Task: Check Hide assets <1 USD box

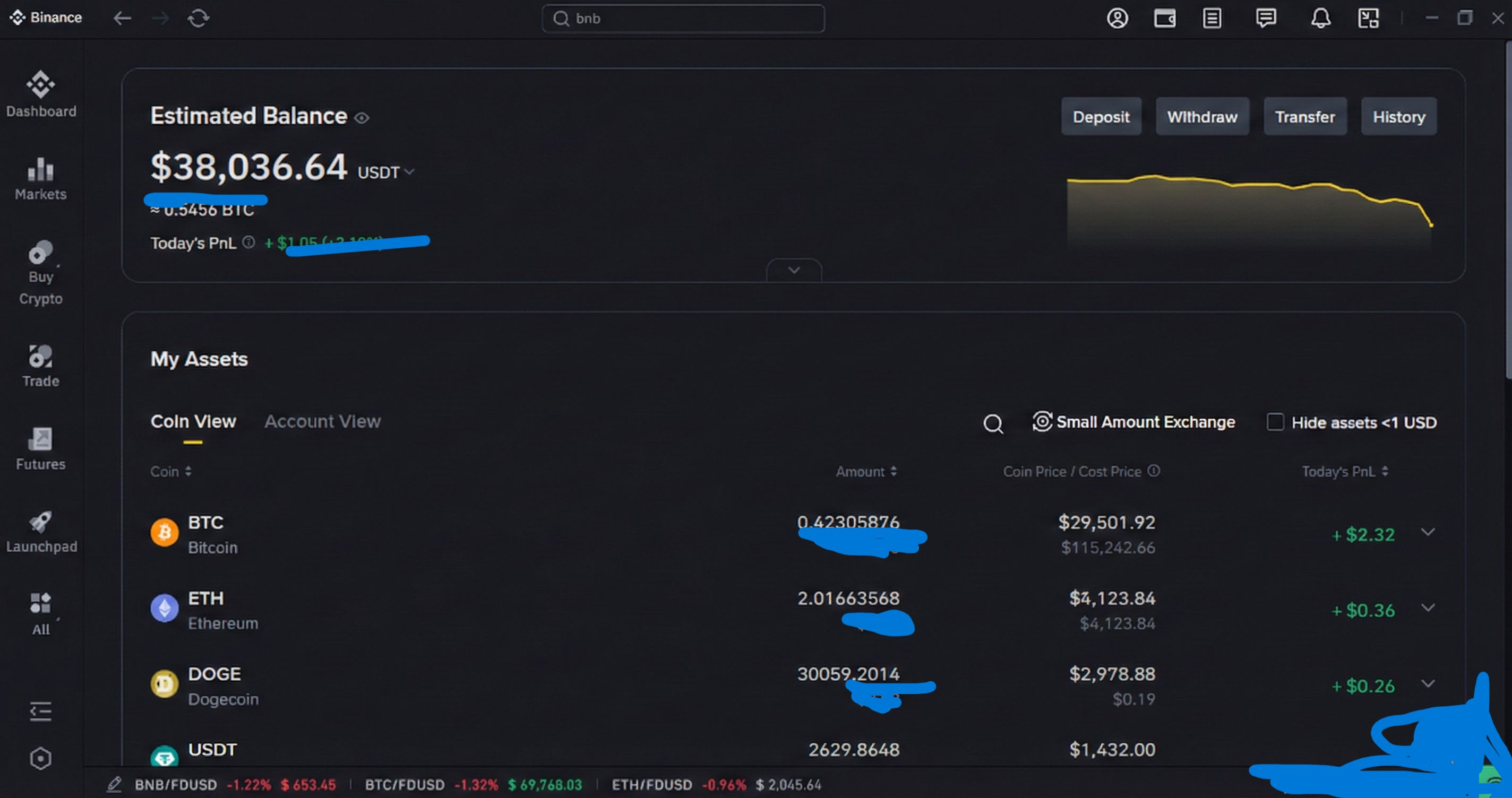Action: pyautogui.click(x=1275, y=422)
